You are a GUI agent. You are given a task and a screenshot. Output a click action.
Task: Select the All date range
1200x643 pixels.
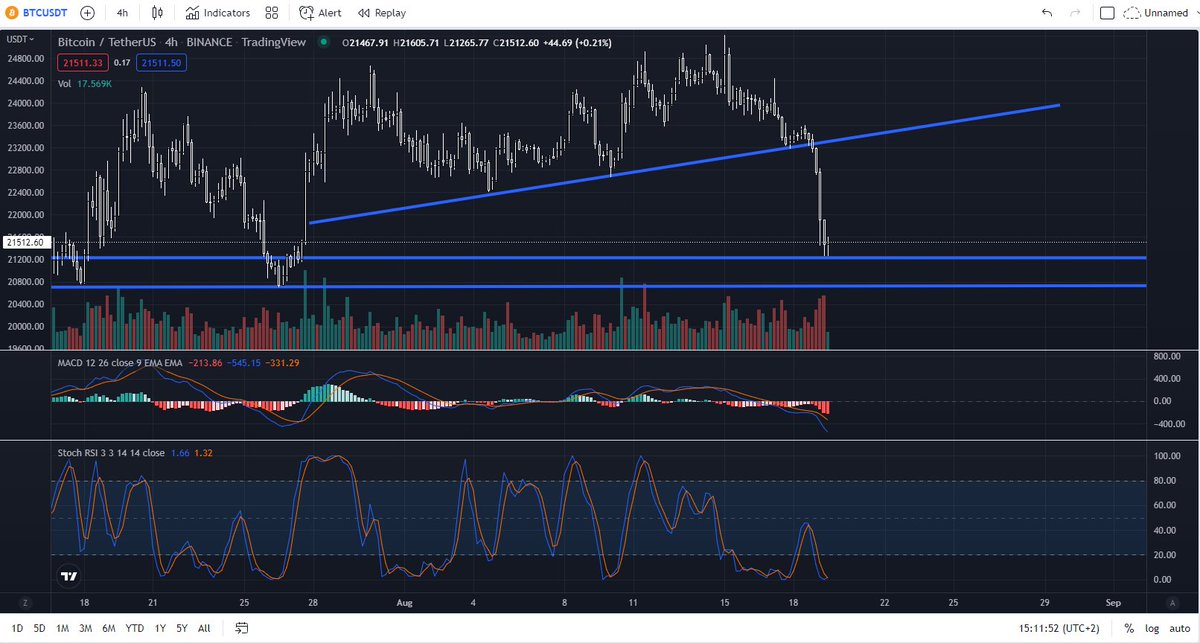pyautogui.click(x=204, y=628)
